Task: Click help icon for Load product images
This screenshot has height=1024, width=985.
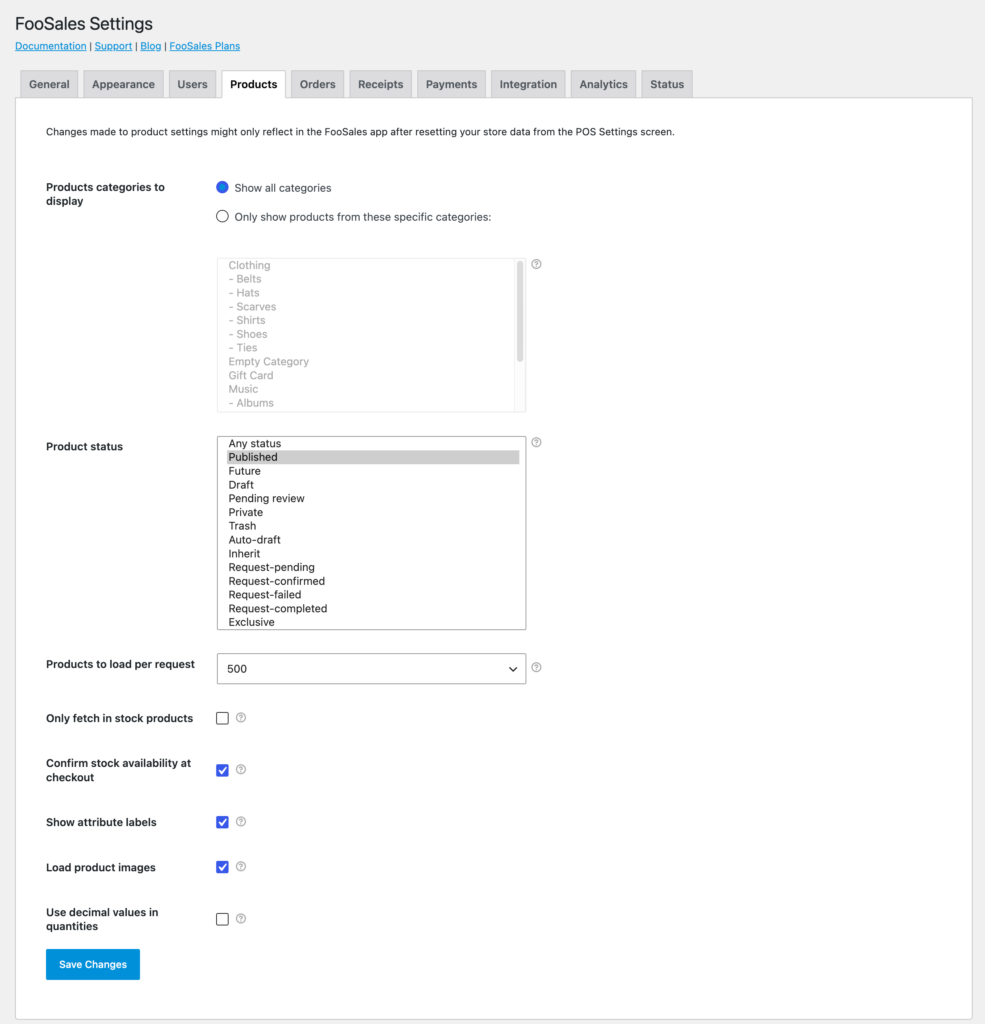Action: tap(241, 867)
